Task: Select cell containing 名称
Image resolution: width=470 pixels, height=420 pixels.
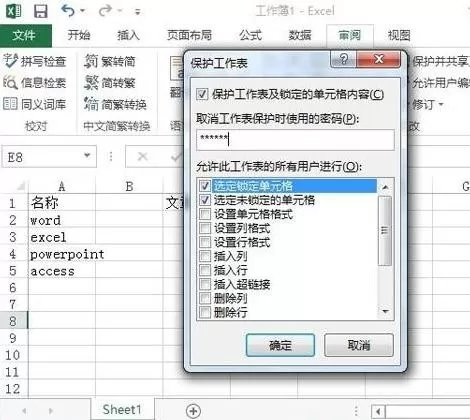Action: coord(62,202)
